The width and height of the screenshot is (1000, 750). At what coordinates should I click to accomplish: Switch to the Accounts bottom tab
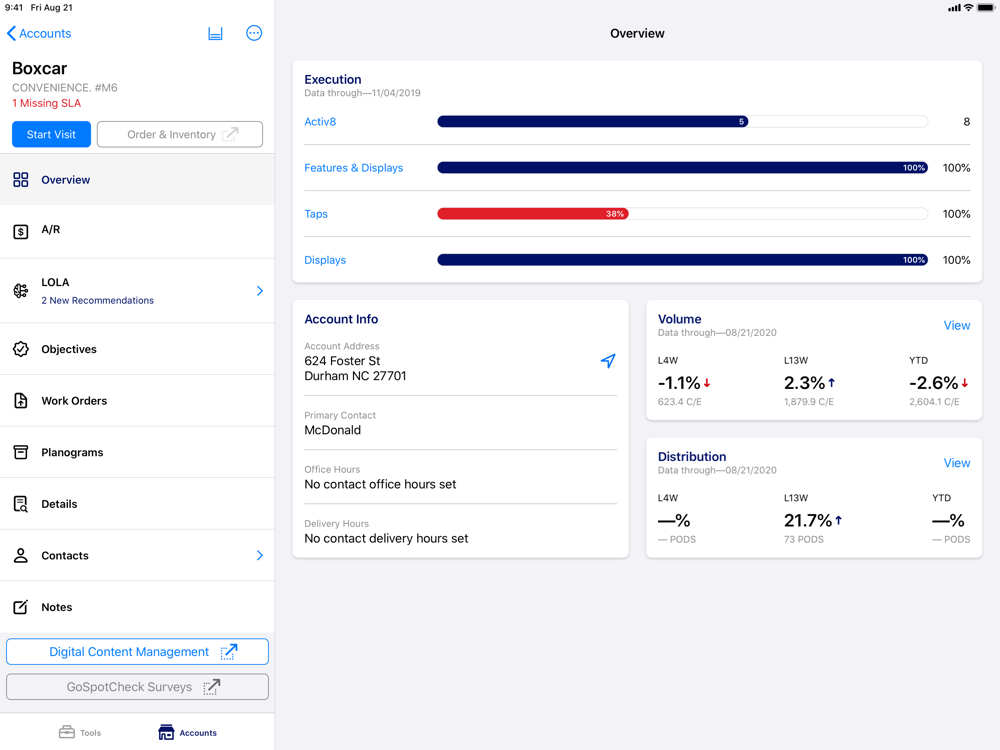188,732
